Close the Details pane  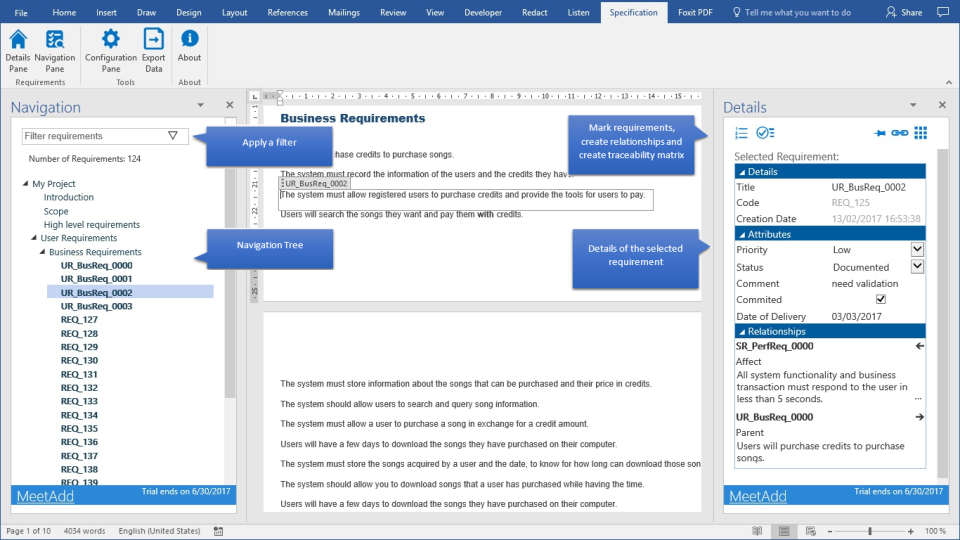pyautogui.click(x=942, y=105)
